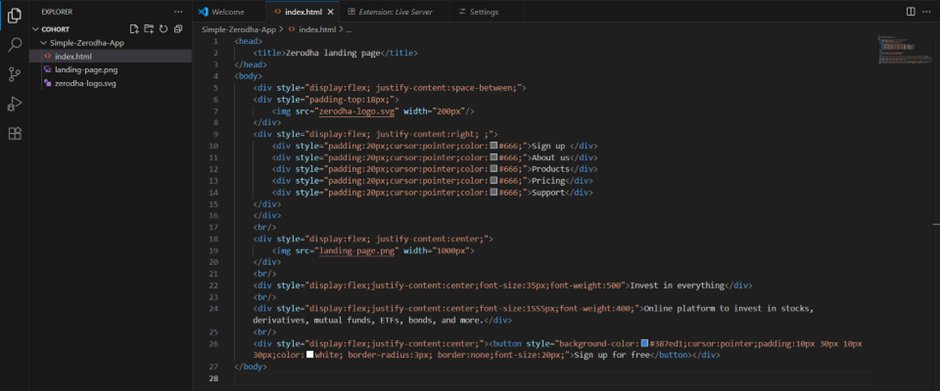Switch to the Welcome tab
The height and width of the screenshot is (391, 940).
(228, 12)
